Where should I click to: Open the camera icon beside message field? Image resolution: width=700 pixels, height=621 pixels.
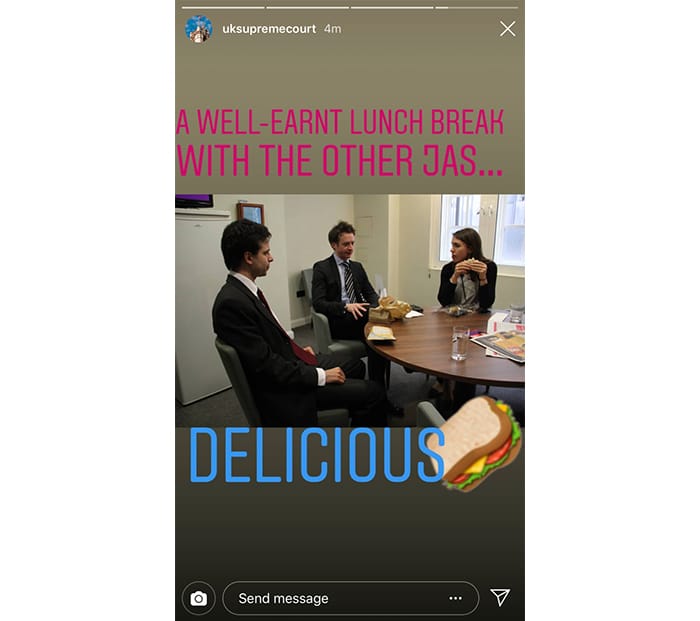[199, 598]
